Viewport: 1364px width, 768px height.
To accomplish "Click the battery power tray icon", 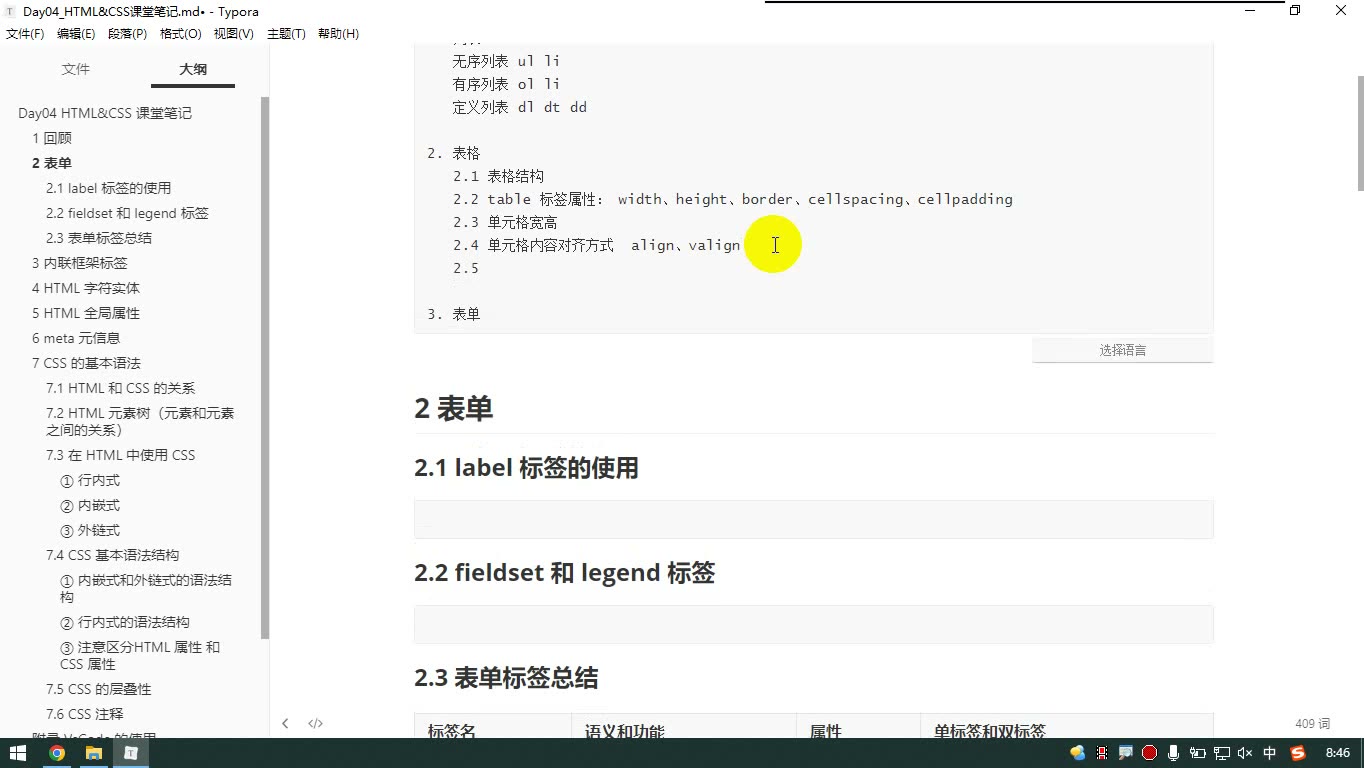I will 1197,753.
